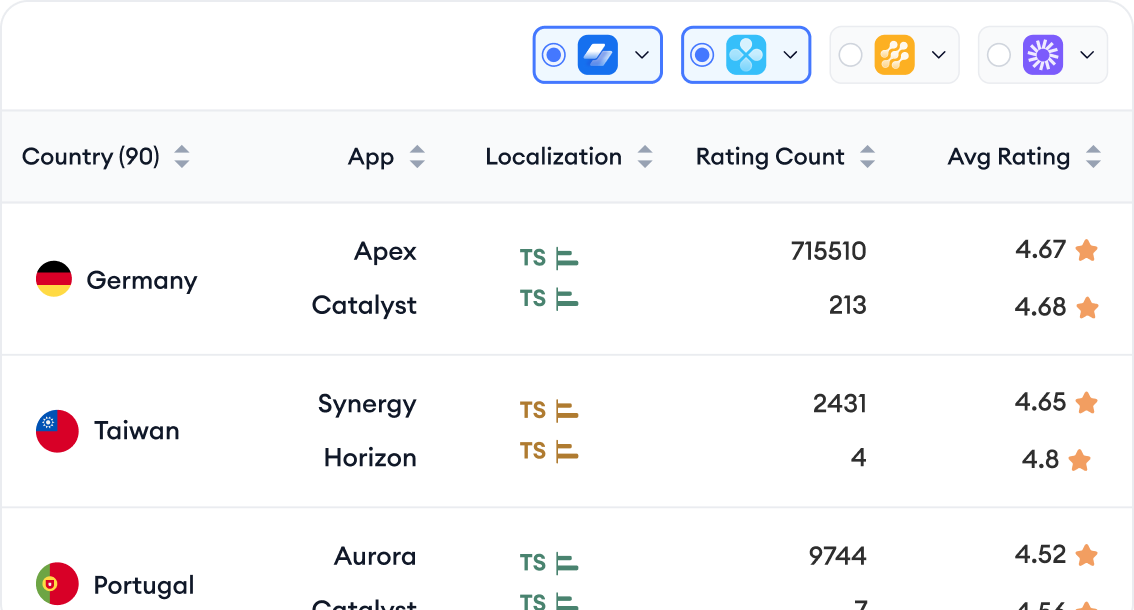Open dropdown chevron beside four-petal app
Viewport: 1134px width, 610px height.
(790, 55)
